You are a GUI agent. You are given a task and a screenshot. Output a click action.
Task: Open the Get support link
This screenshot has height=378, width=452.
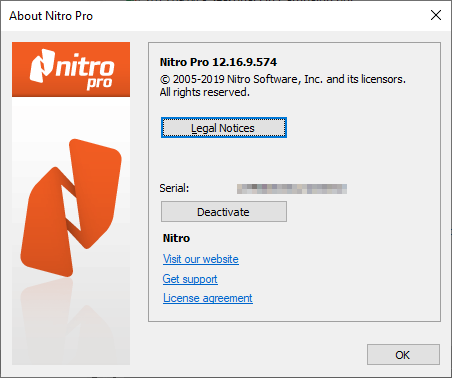[x=190, y=279]
